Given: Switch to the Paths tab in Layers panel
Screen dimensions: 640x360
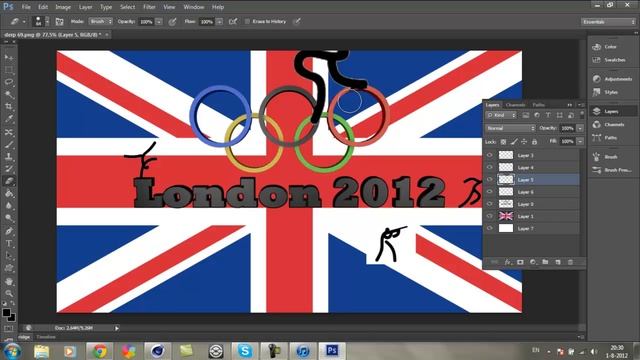Looking at the screenshot, I should [538, 105].
